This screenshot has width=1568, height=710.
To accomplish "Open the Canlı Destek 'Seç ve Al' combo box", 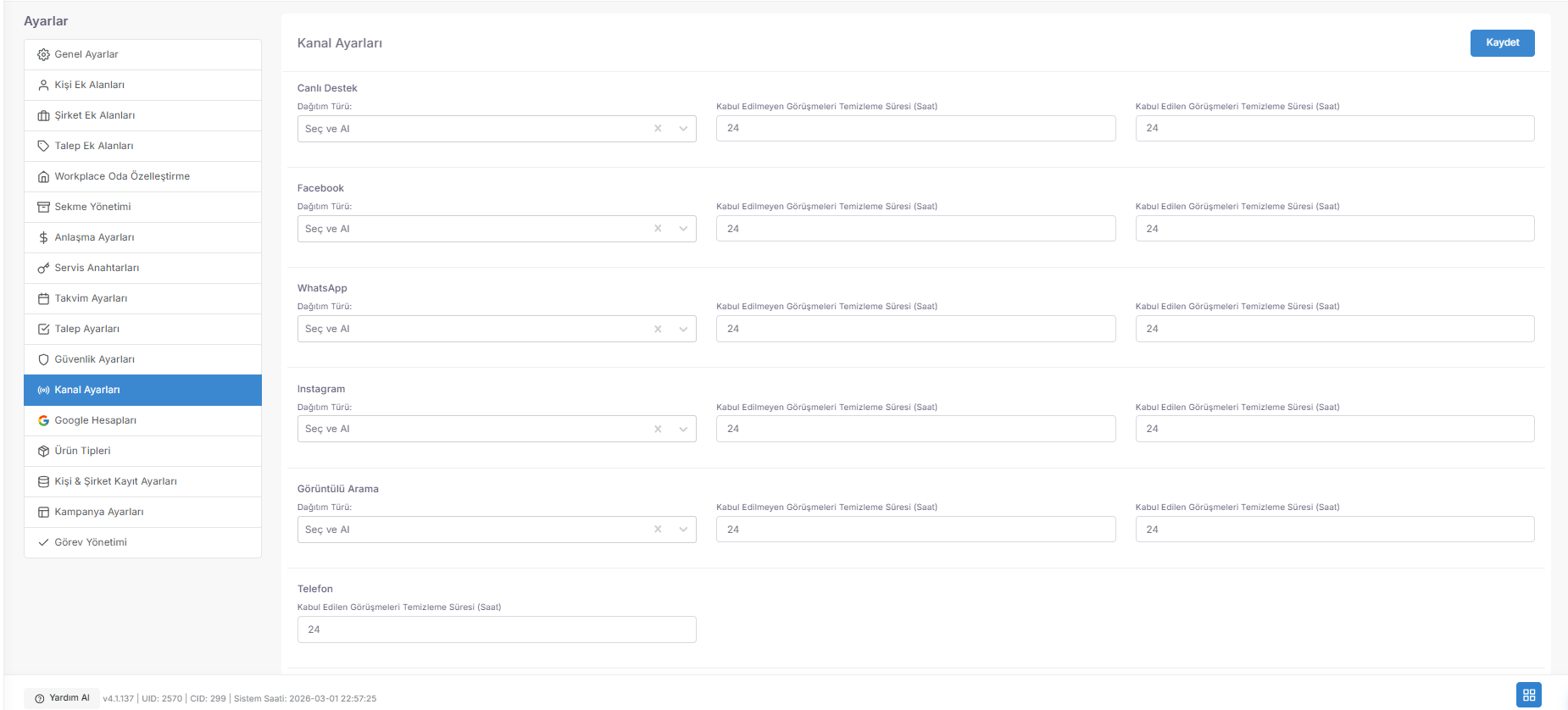I will click(497, 129).
